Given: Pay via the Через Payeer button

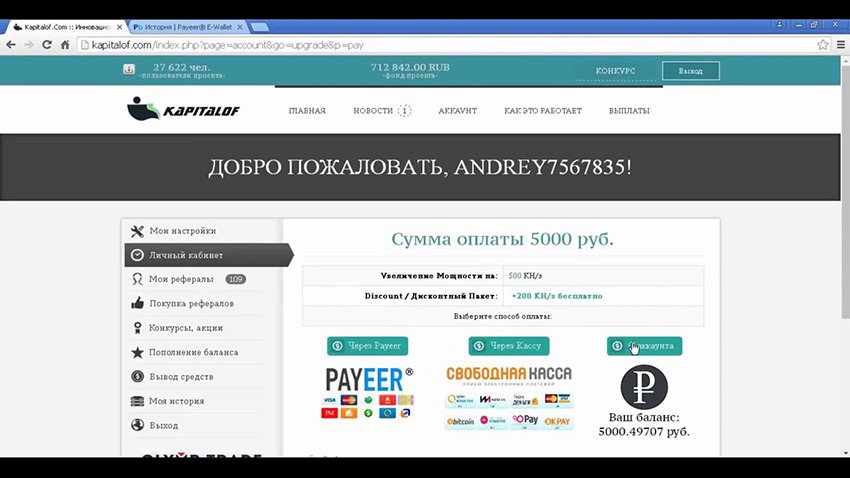Looking at the screenshot, I should pyautogui.click(x=368, y=346).
